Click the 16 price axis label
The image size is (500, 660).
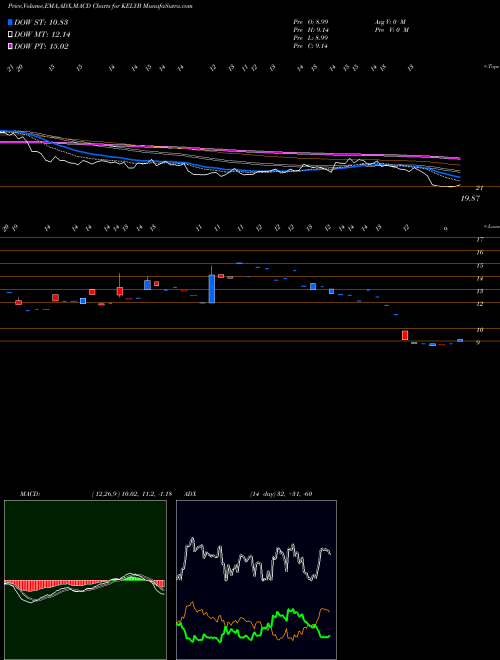479,253
